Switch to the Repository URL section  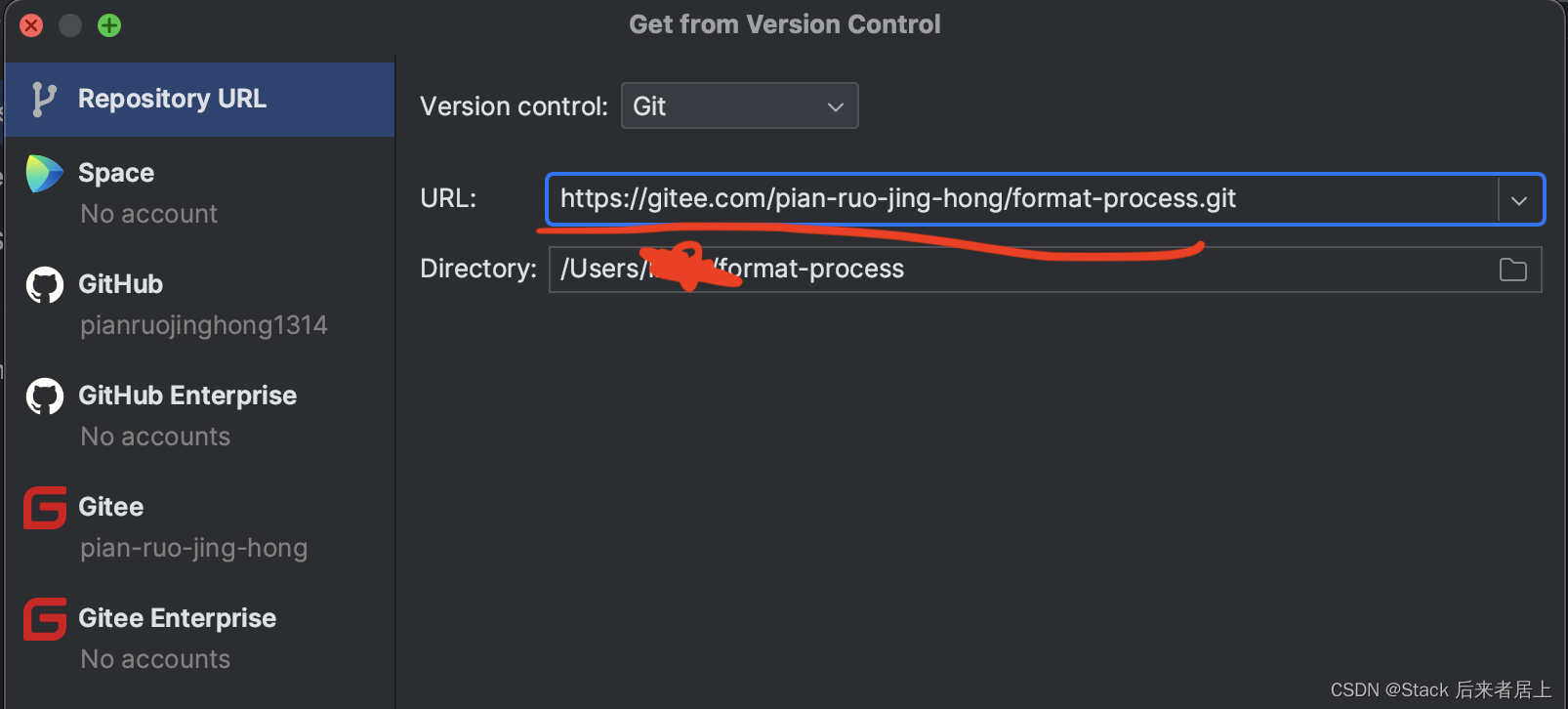[x=172, y=99]
